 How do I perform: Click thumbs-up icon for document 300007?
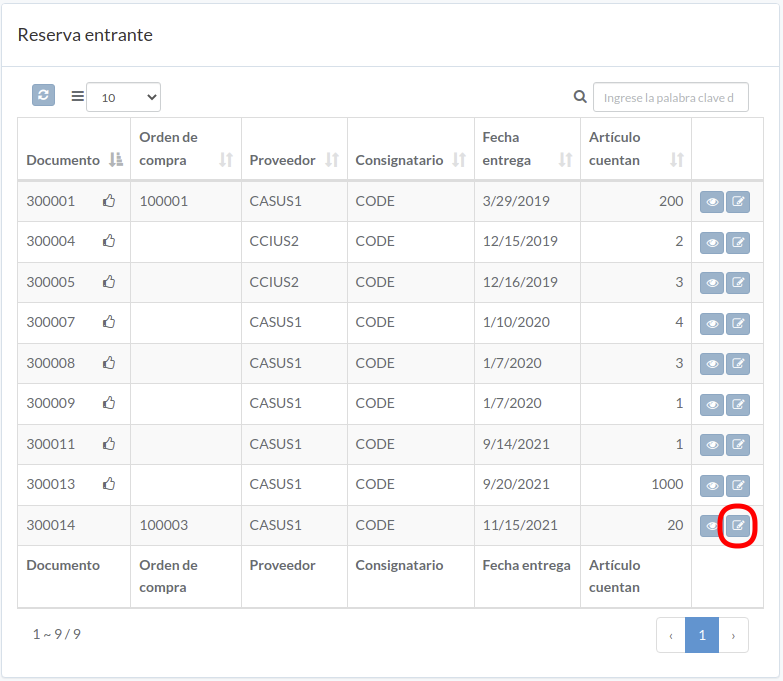tap(109, 322)
